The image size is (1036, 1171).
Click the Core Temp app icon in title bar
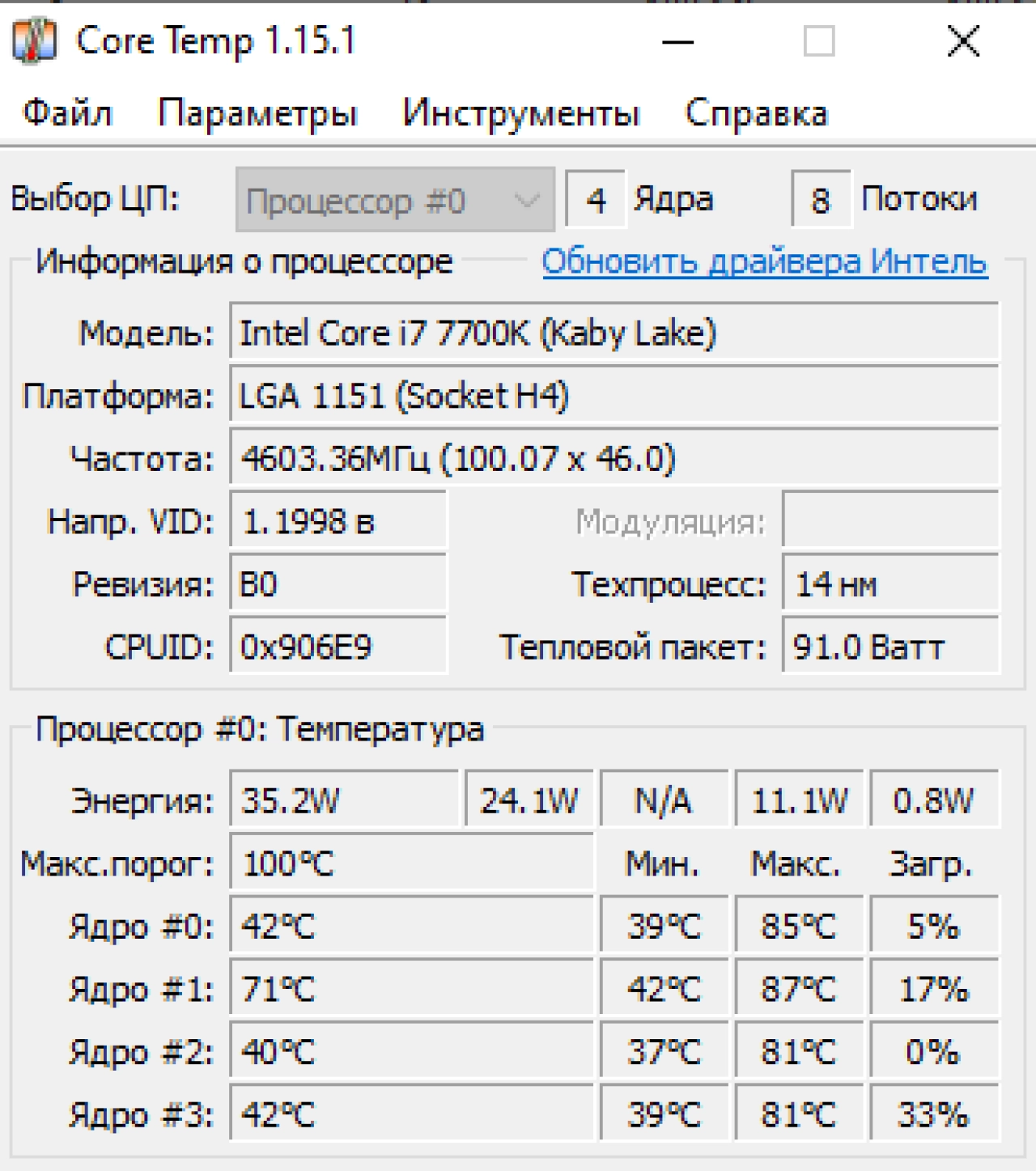pos(34,41)
